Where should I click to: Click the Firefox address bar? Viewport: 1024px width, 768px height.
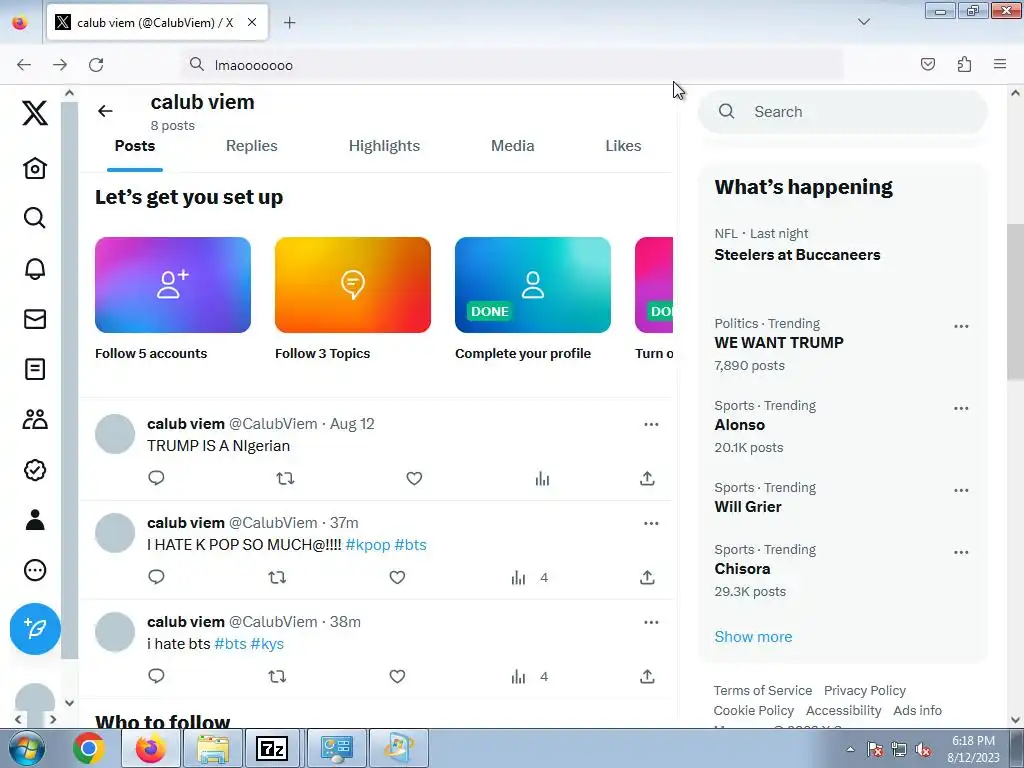click(513, 65)
